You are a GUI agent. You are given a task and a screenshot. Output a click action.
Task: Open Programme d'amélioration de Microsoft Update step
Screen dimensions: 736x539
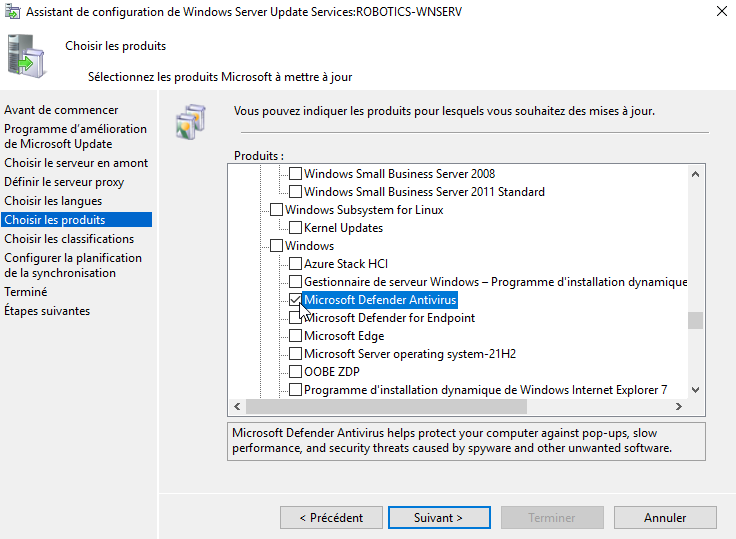75,136
